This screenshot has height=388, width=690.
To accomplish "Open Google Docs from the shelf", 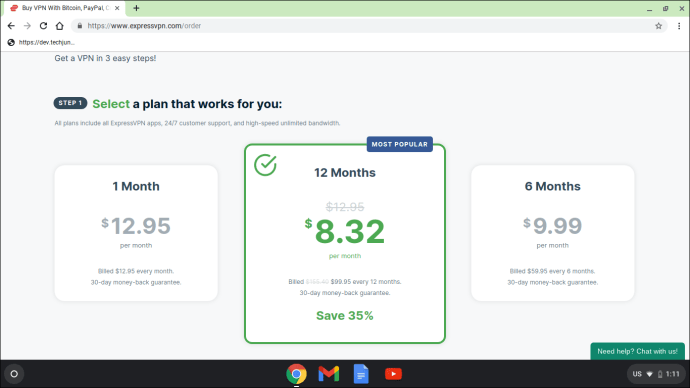I will [361, 374].
